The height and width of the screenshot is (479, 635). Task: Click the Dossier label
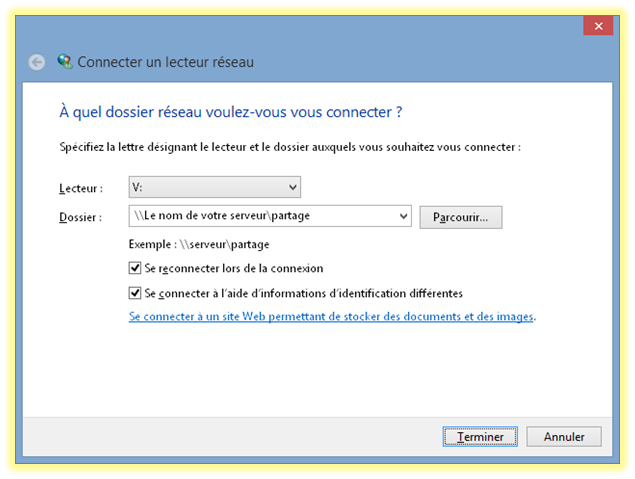click(x=80, y=217)
